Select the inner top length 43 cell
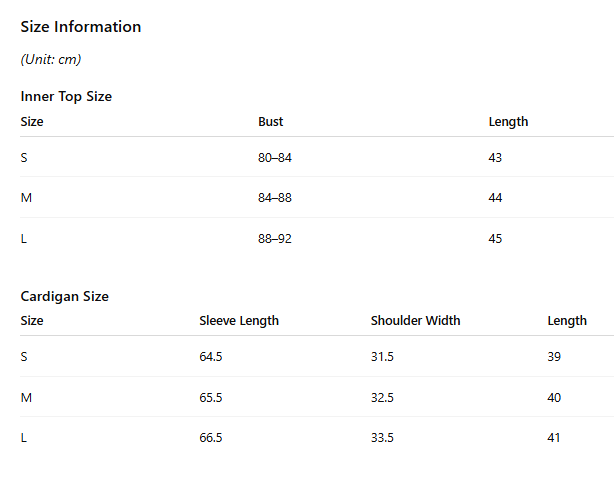 coord(495,157)
